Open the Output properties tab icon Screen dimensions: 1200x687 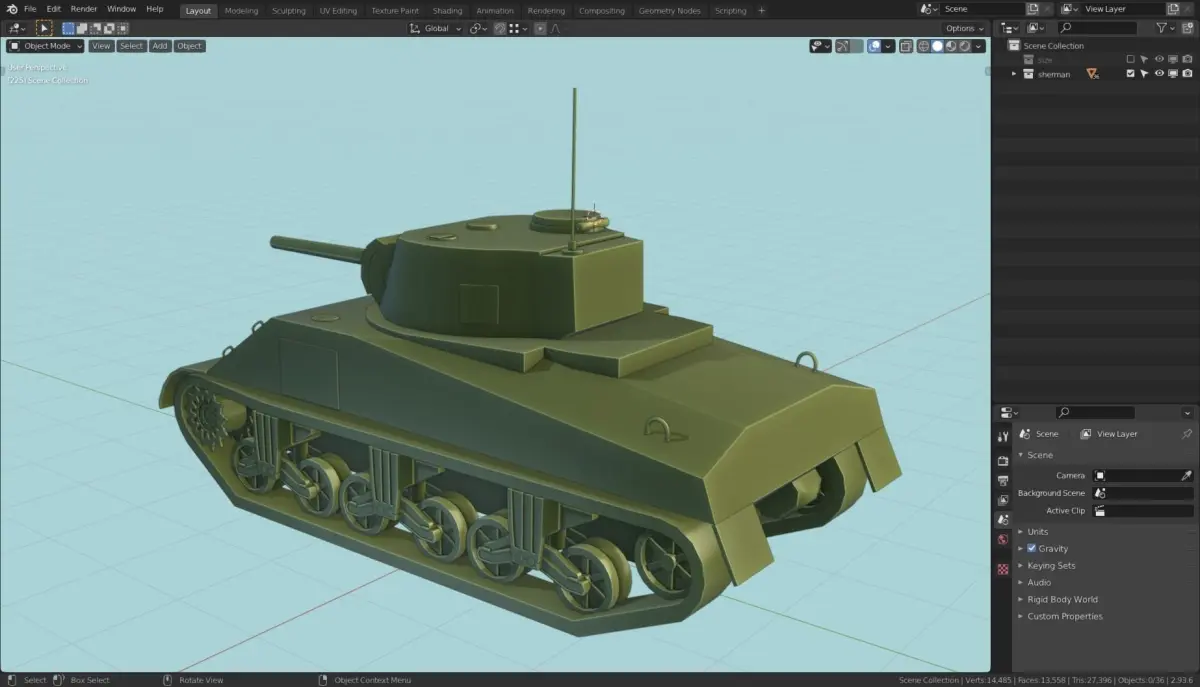(x=1003, y=480)
